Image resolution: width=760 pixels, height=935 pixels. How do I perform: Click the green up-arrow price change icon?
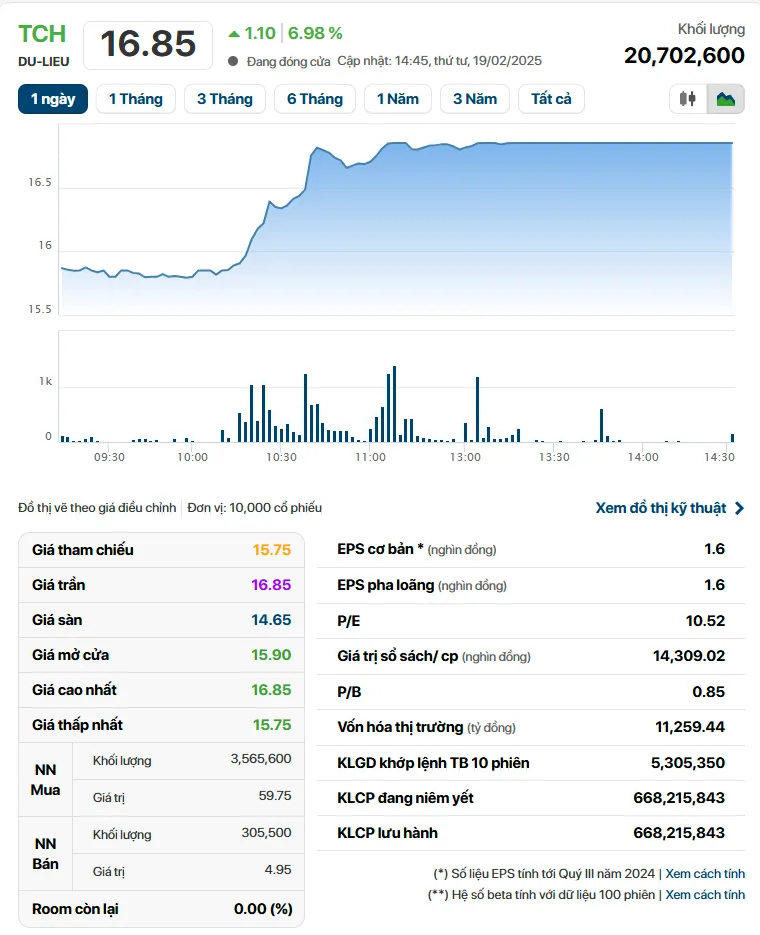click(234, 34)
